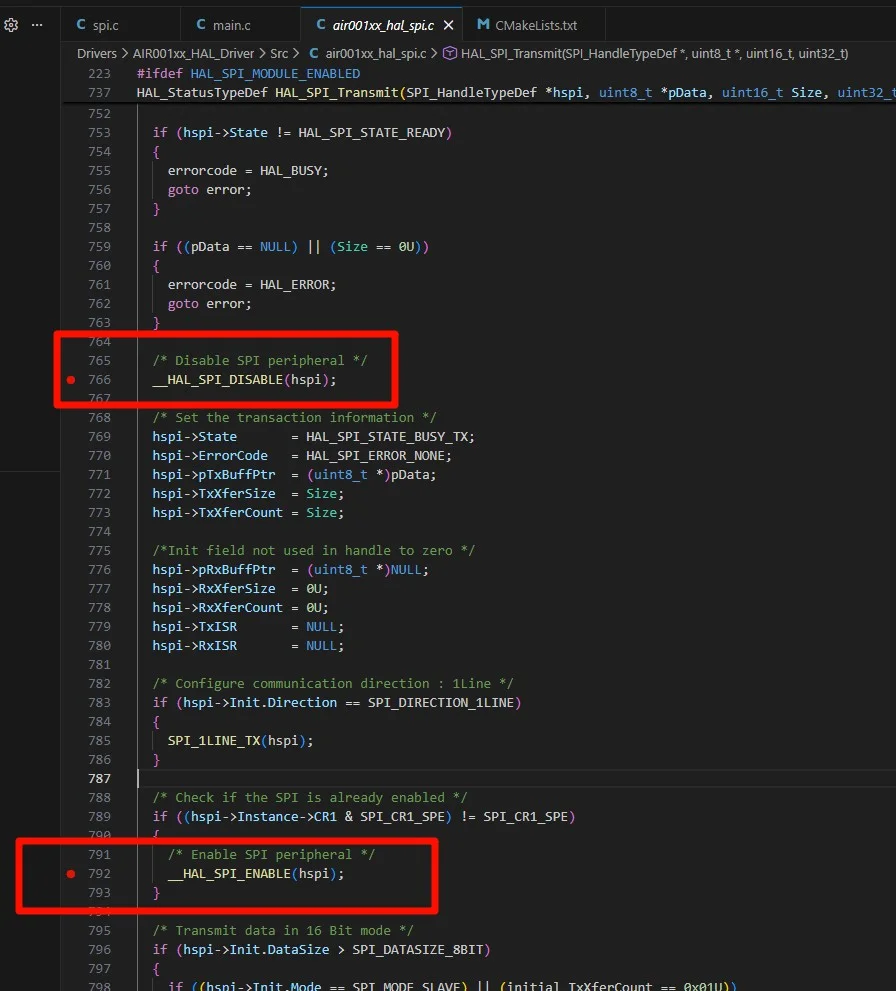The image size is (896, 991).
Task: Click the C file icon on main.c tab
Action: pos(201,25)
